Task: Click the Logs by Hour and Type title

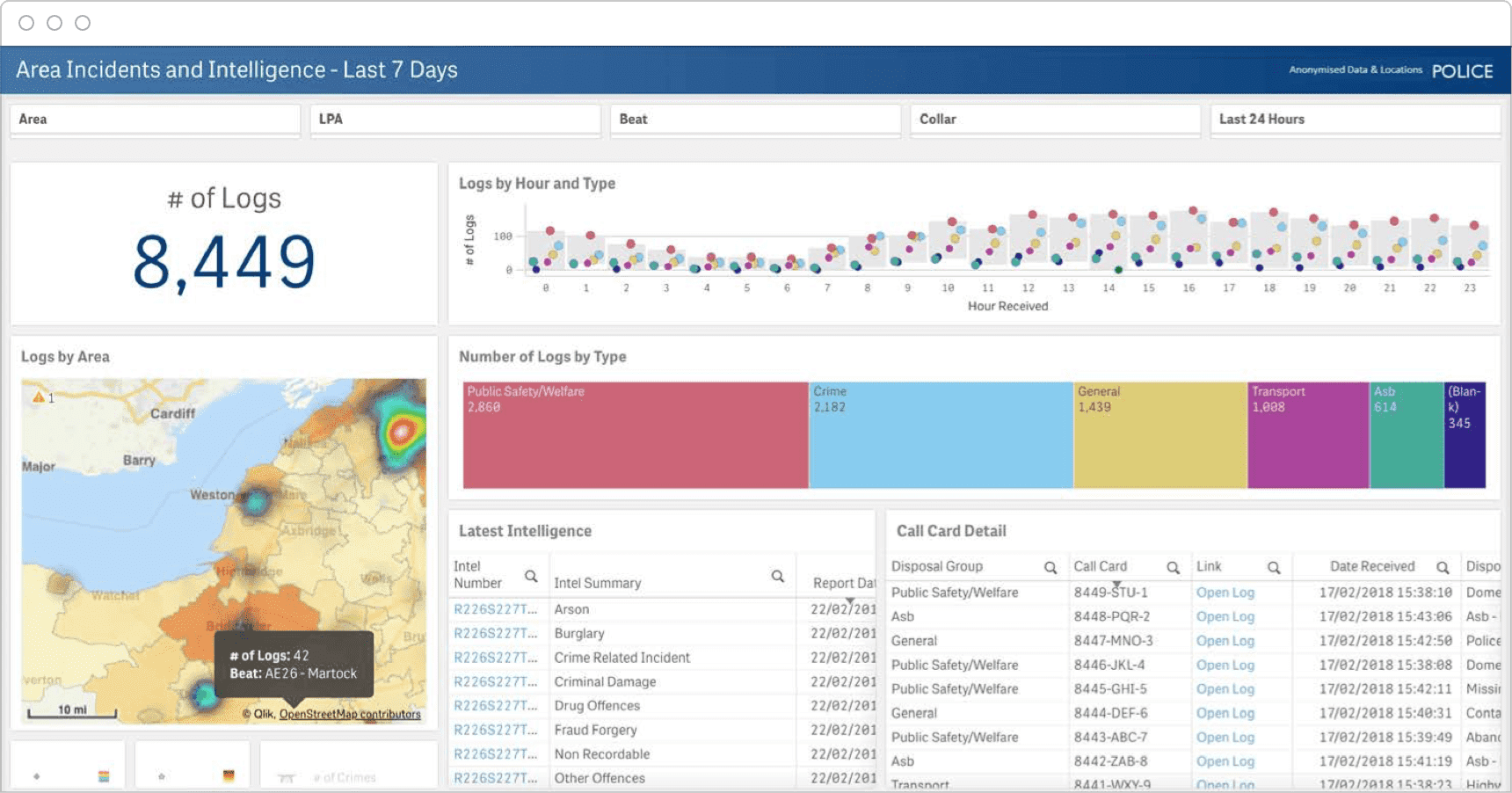Action: (537, 184)
